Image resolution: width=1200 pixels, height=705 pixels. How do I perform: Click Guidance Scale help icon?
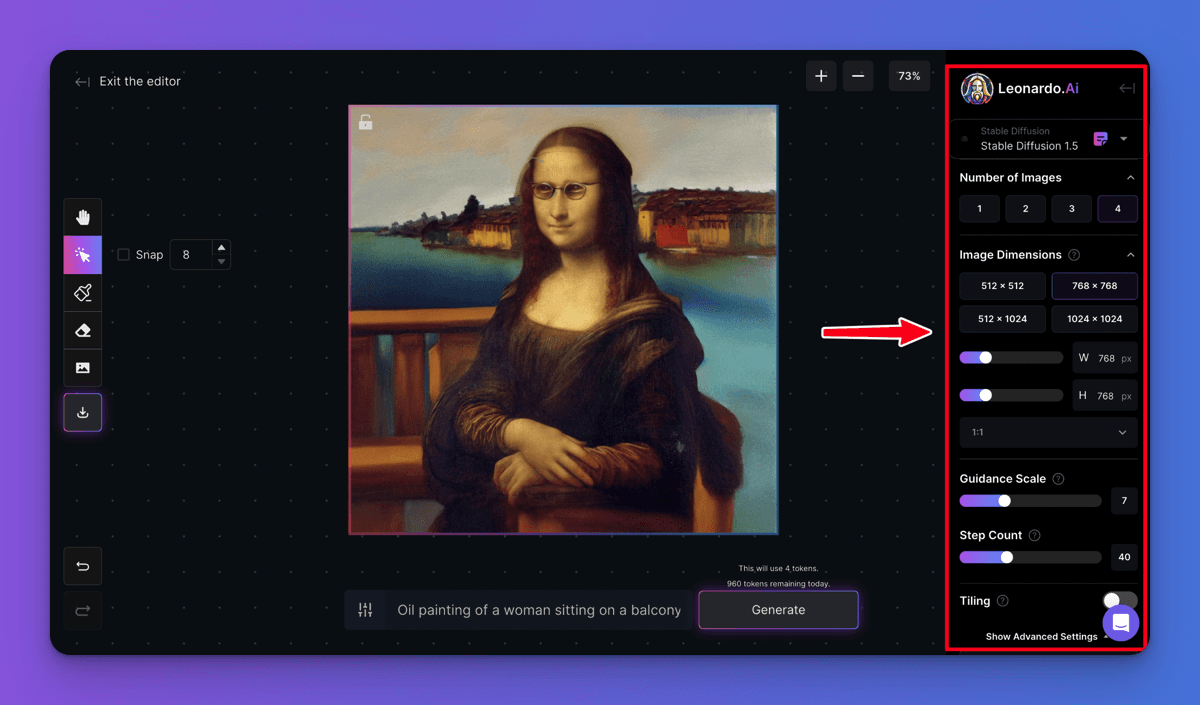click(1058, 479)
